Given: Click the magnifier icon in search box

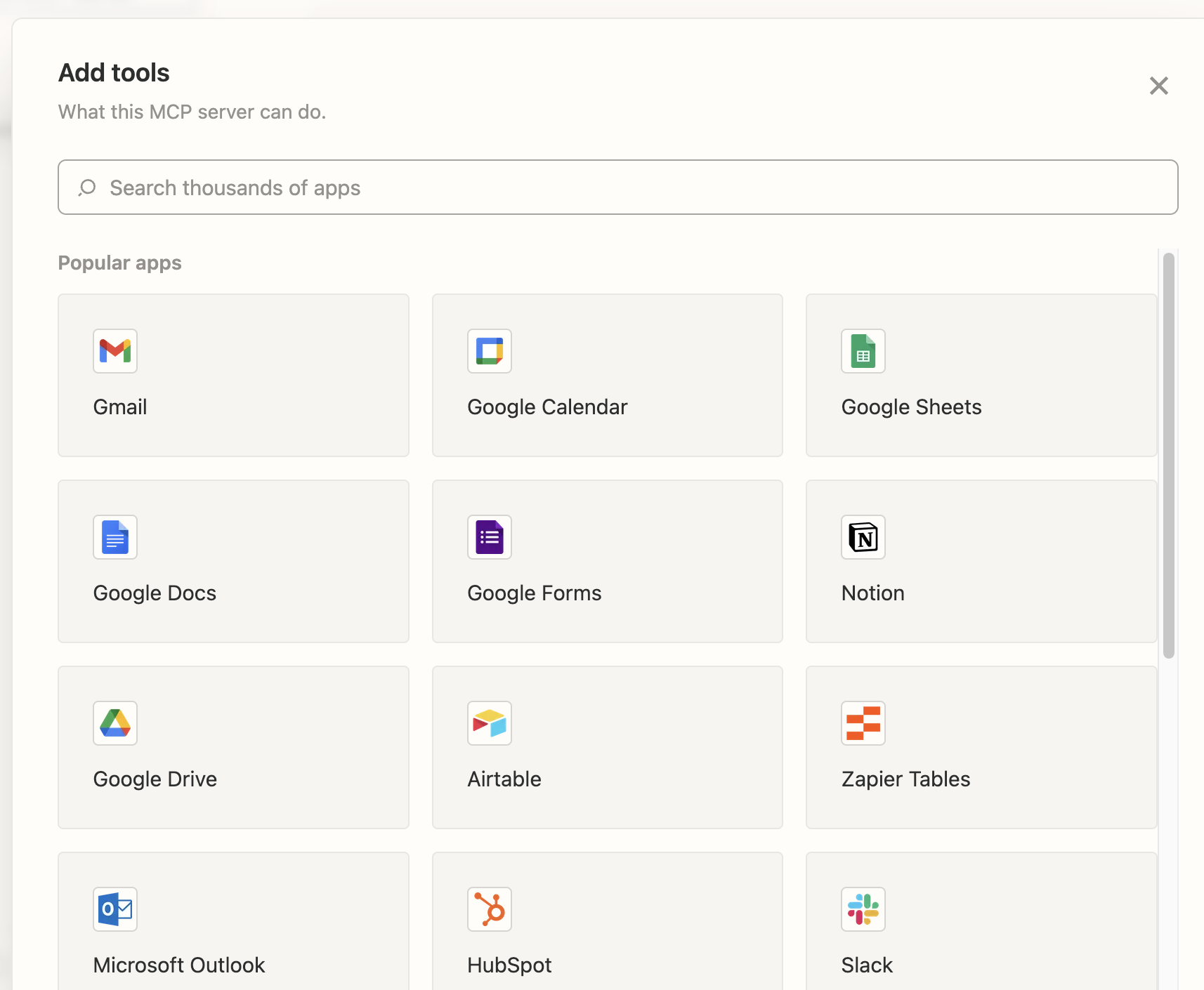Looking at the screenshot, I should point(87,187).
